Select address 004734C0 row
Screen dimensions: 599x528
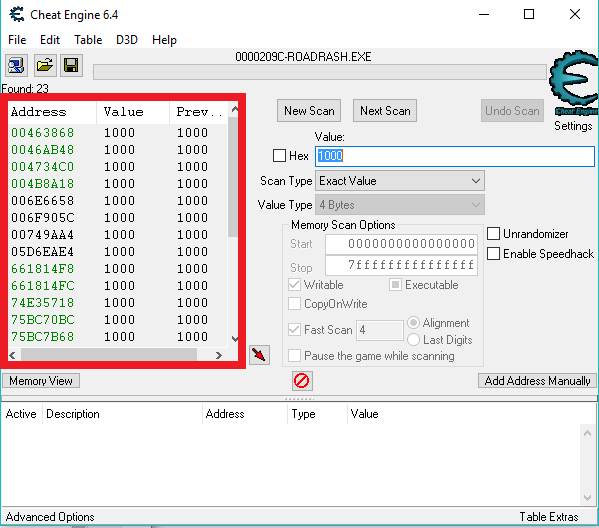point(118,167)
